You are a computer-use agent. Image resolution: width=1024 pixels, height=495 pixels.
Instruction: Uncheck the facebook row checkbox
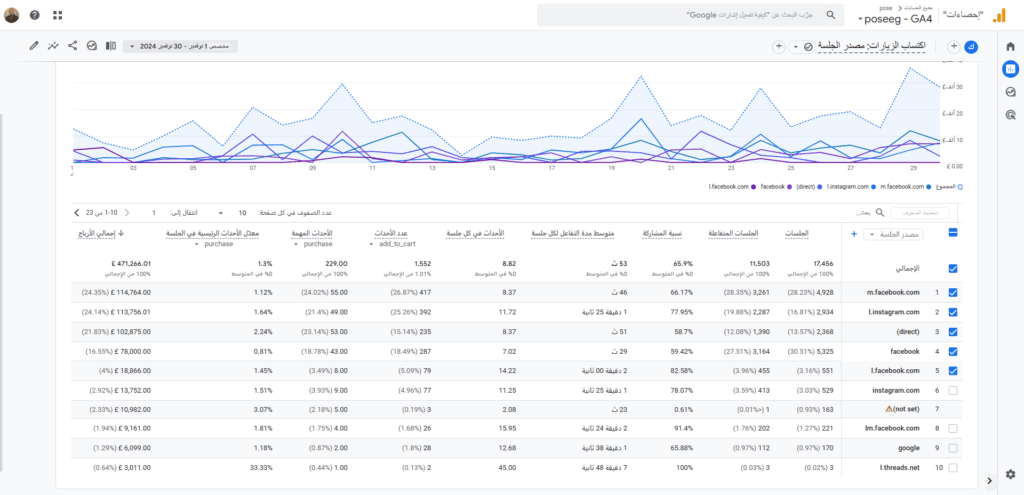tap(952, 351)
